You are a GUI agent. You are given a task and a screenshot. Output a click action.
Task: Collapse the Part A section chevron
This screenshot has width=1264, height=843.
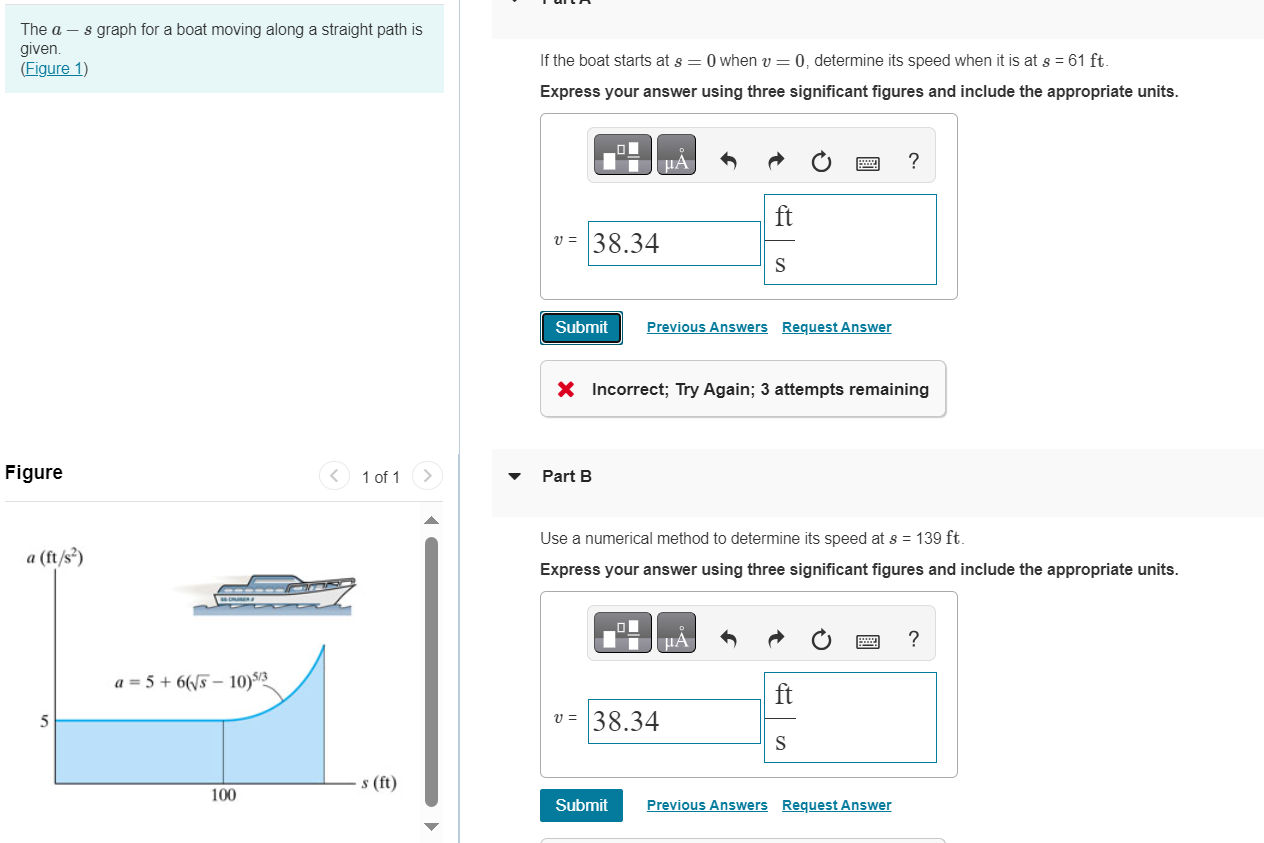514,2
